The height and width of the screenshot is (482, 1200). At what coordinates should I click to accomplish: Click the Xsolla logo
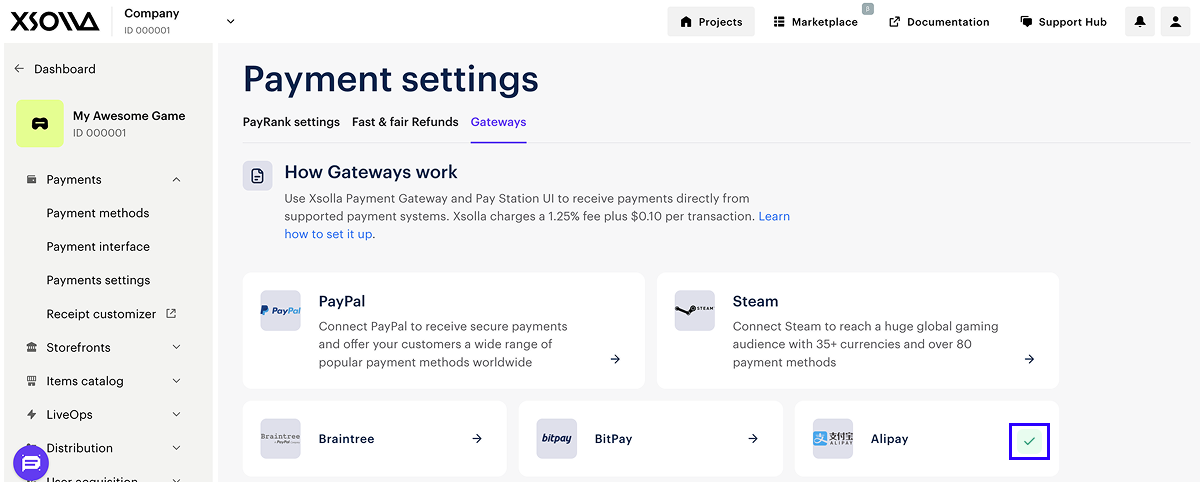tap(55, 21)
